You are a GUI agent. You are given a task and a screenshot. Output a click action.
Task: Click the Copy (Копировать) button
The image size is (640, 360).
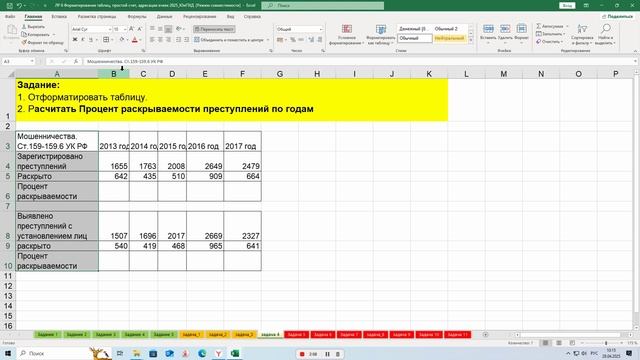pos(37,34)
